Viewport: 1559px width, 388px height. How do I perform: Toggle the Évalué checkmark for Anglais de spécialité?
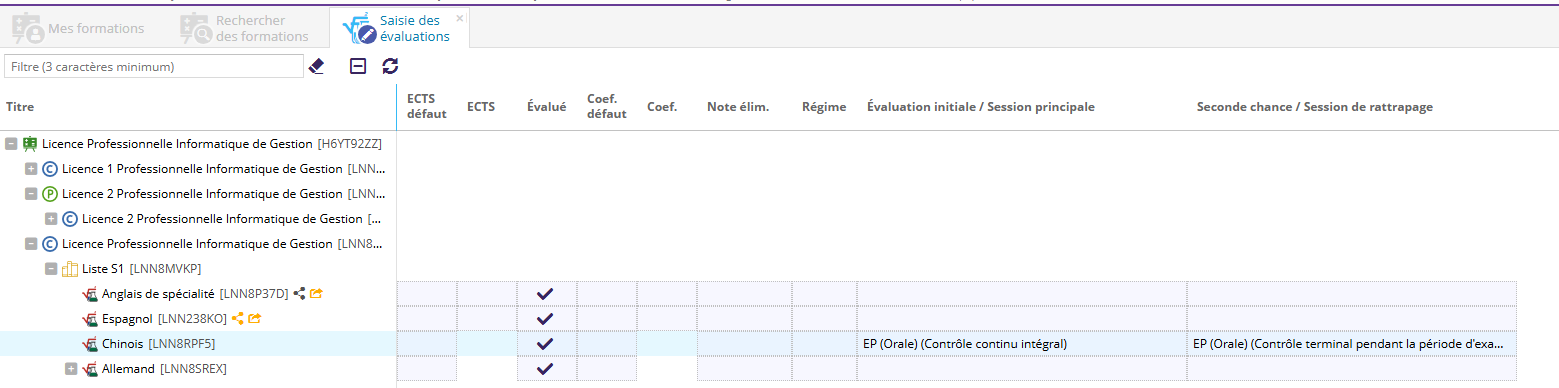[545, 294]
